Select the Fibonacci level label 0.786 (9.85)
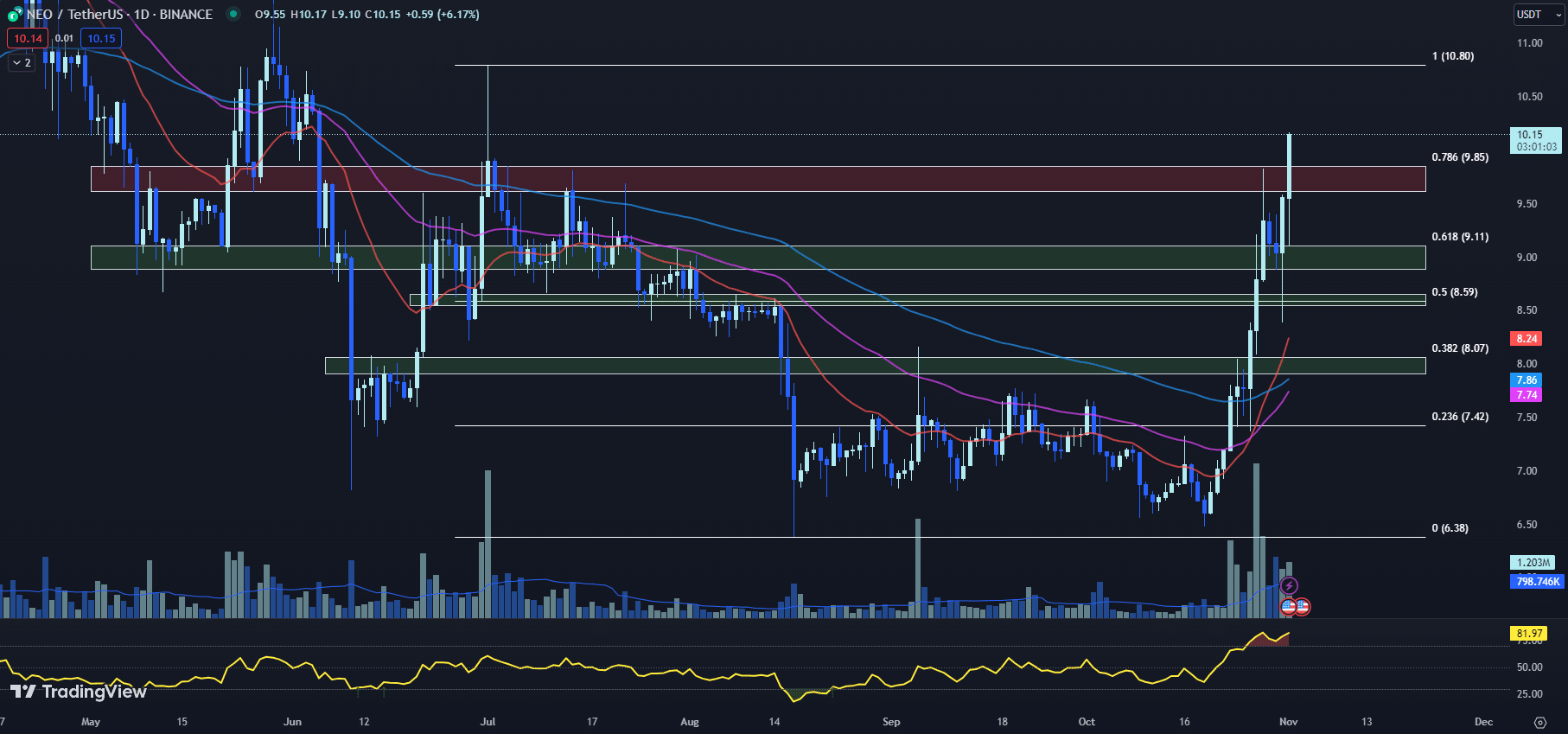The height and width of the screenshot is (734, 1568). (x=1460, y=157)
